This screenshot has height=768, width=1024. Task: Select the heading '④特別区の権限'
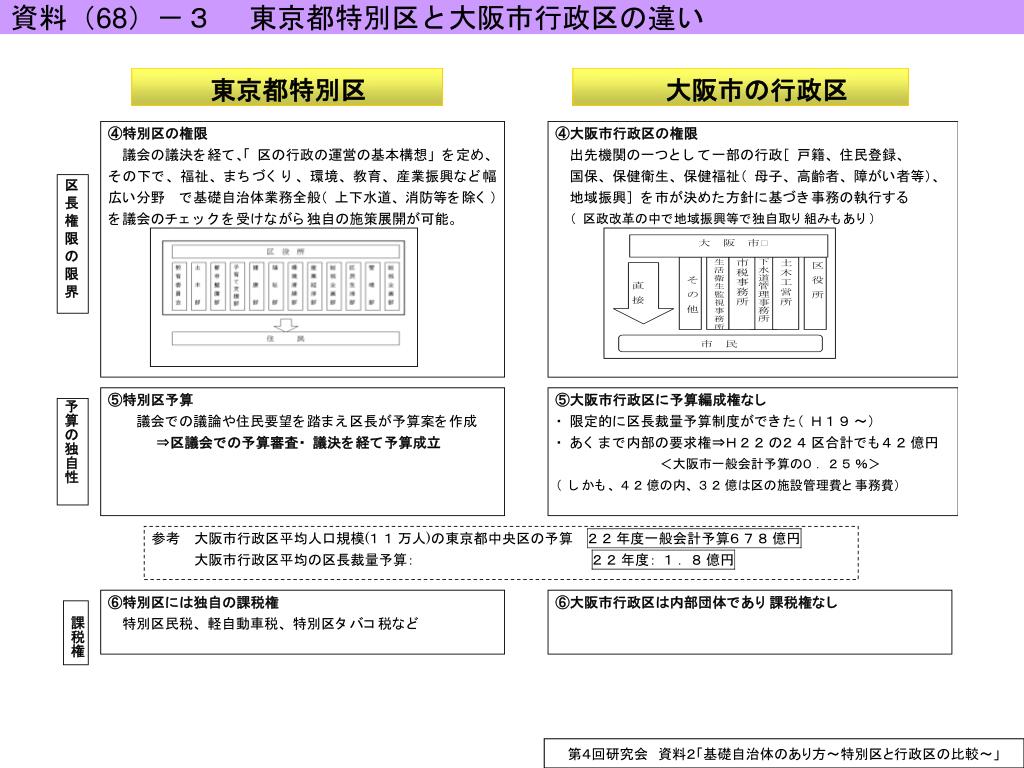click(x=157, y=134)
